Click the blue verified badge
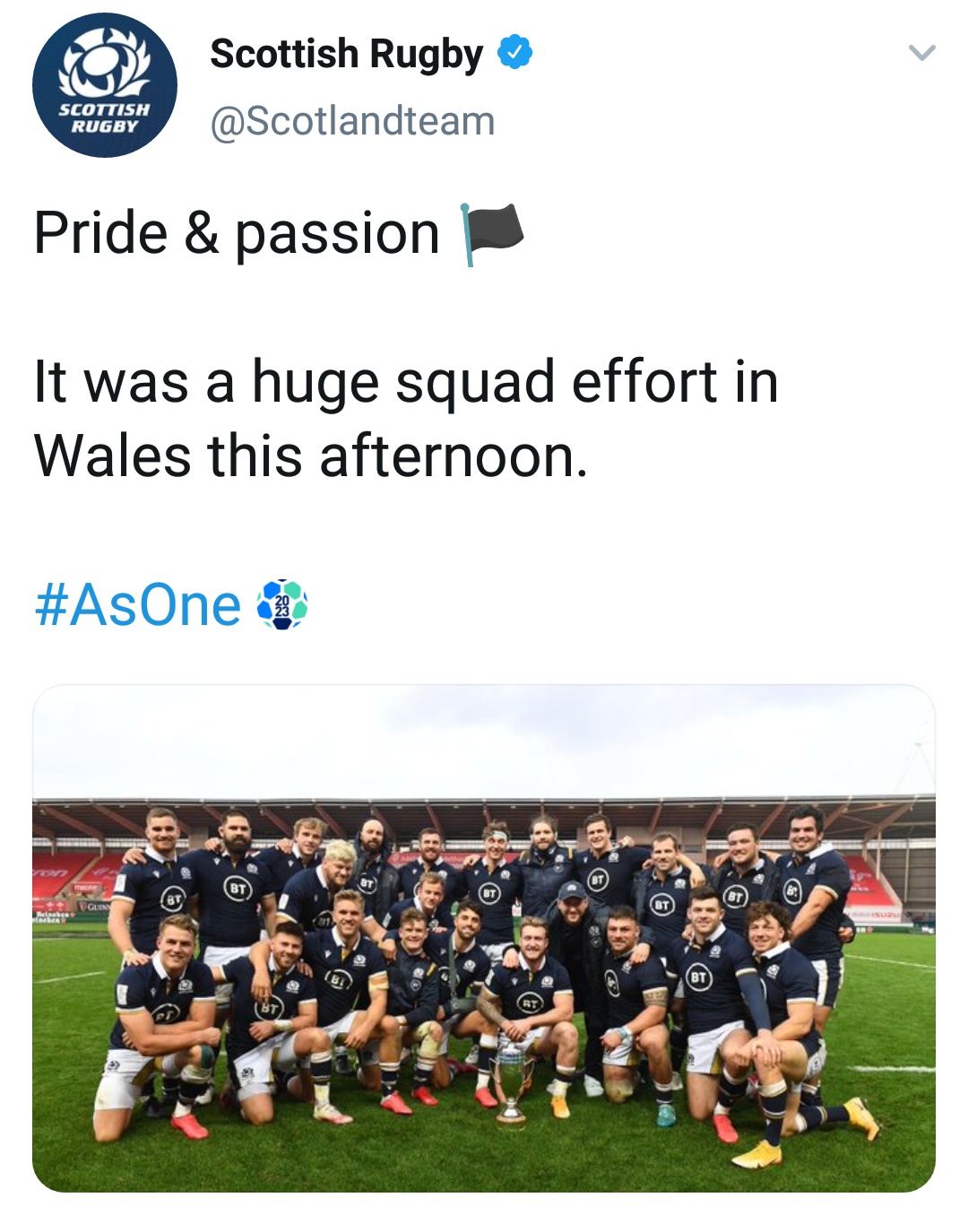 (514, 52)
